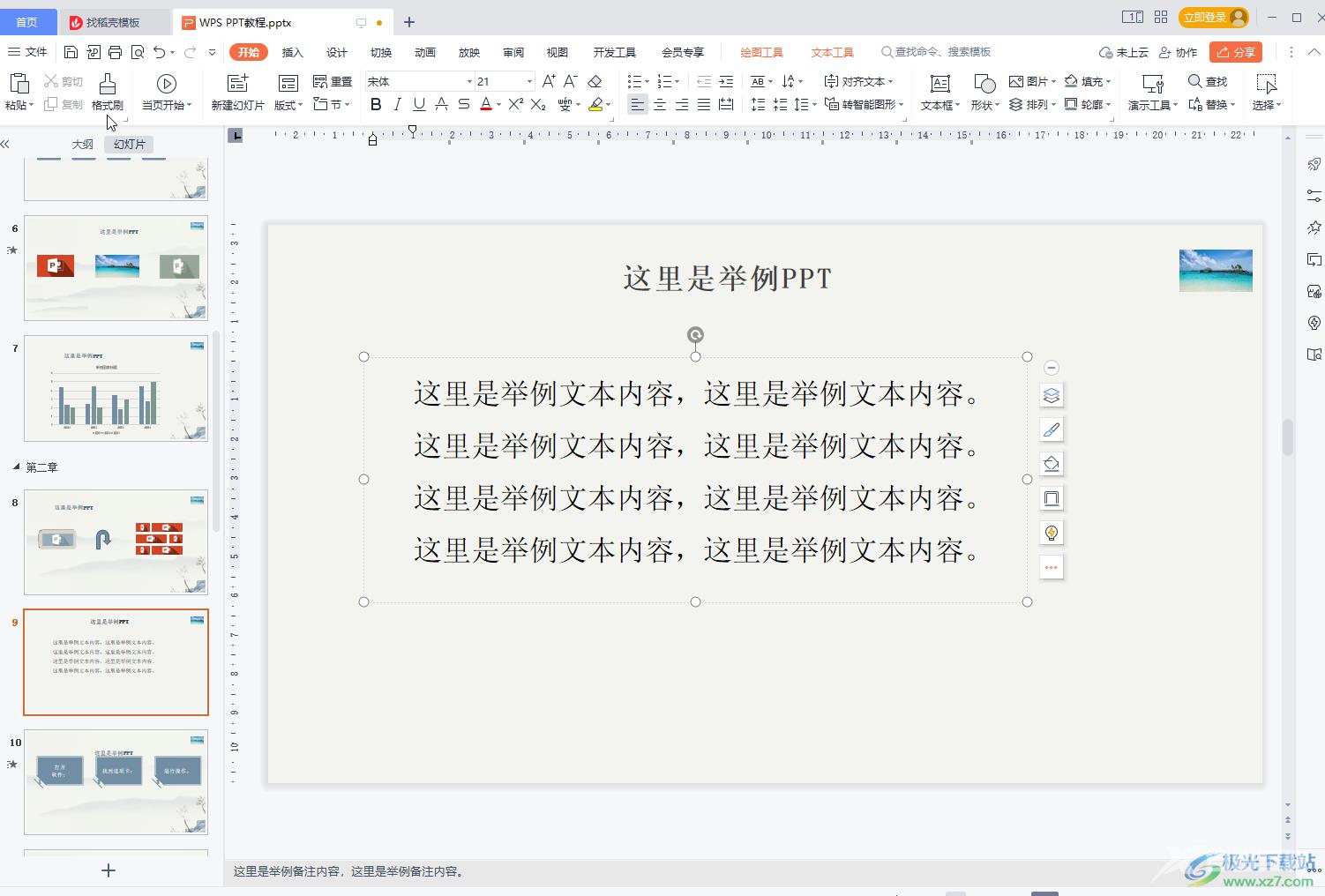The width and height of the screenshot is (1325, 896).
Task: Click the Superscript X² icon
Action: (516, 104)
